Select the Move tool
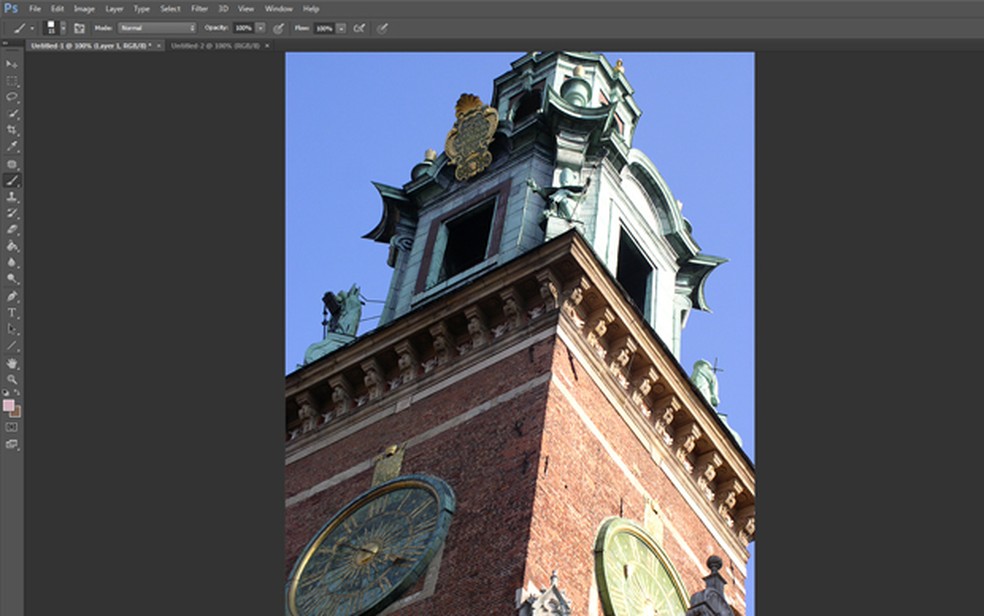 (12, 64)
